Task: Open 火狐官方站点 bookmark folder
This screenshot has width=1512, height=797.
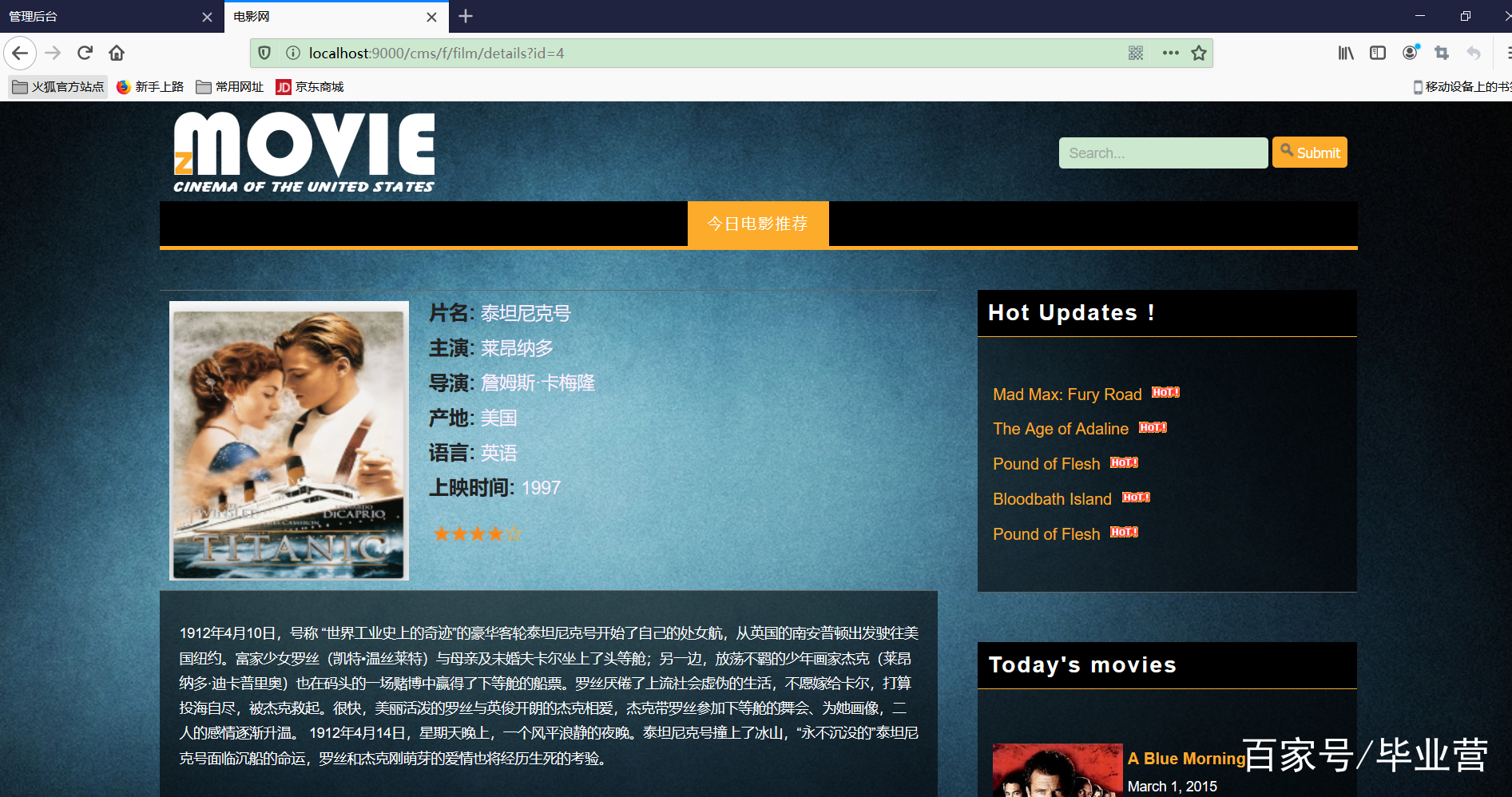Action: tap(58, 87)
